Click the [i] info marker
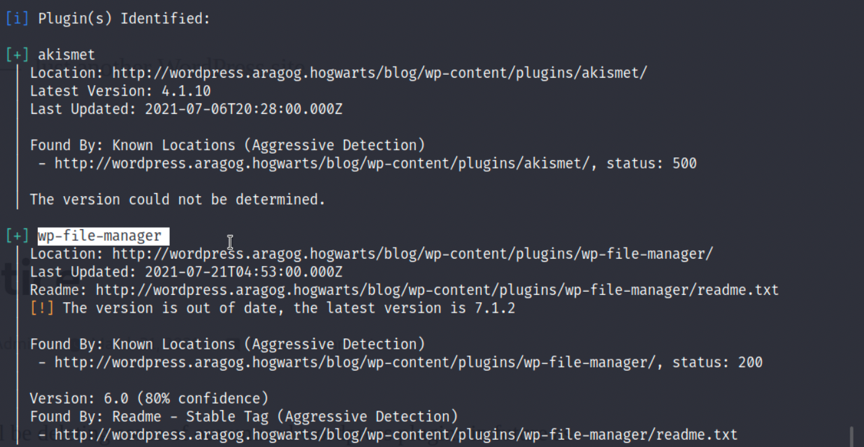Screen dimensions: 864x447 coord(14,18)
